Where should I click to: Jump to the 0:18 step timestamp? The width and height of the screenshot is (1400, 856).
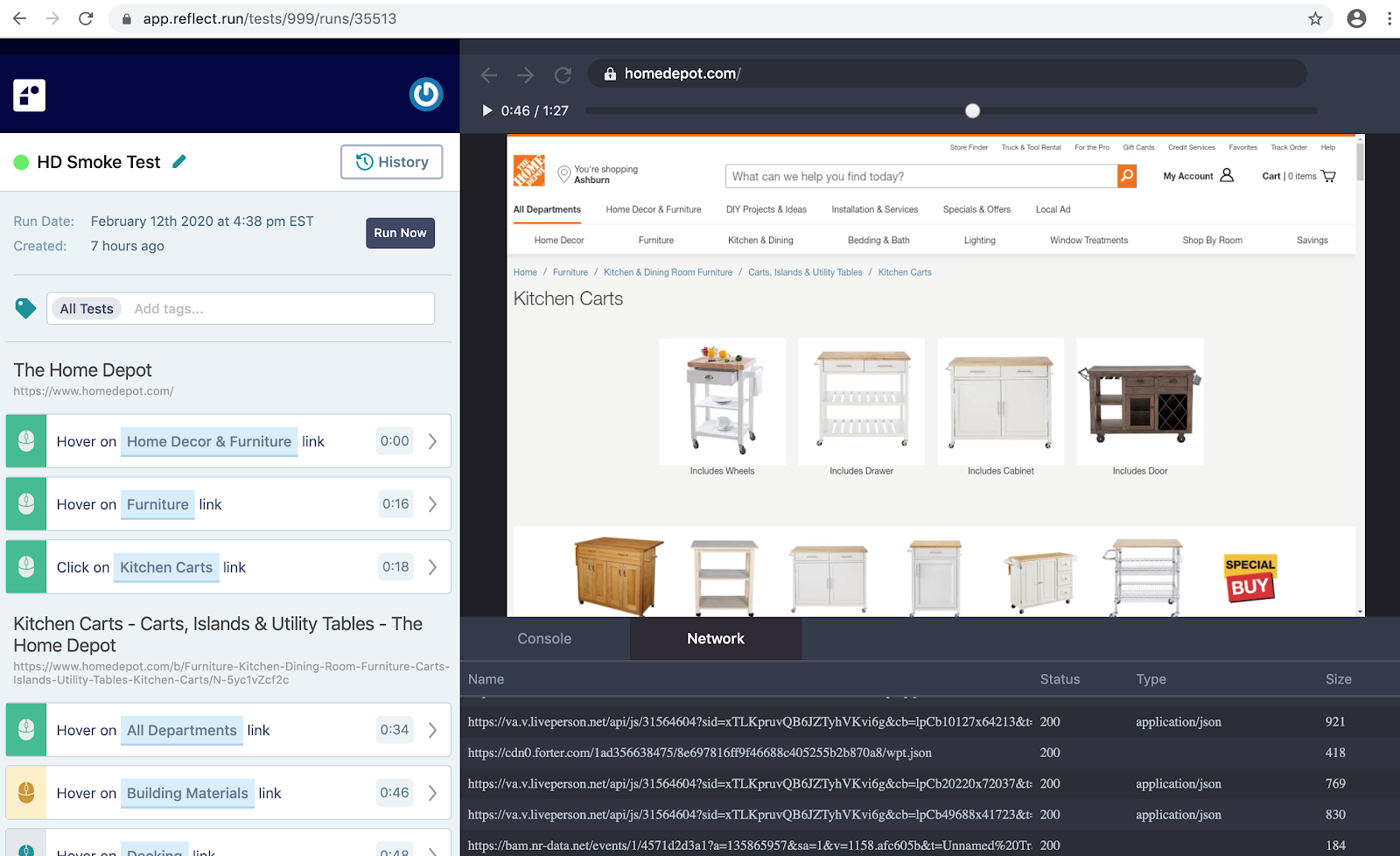tap(395, 567)
